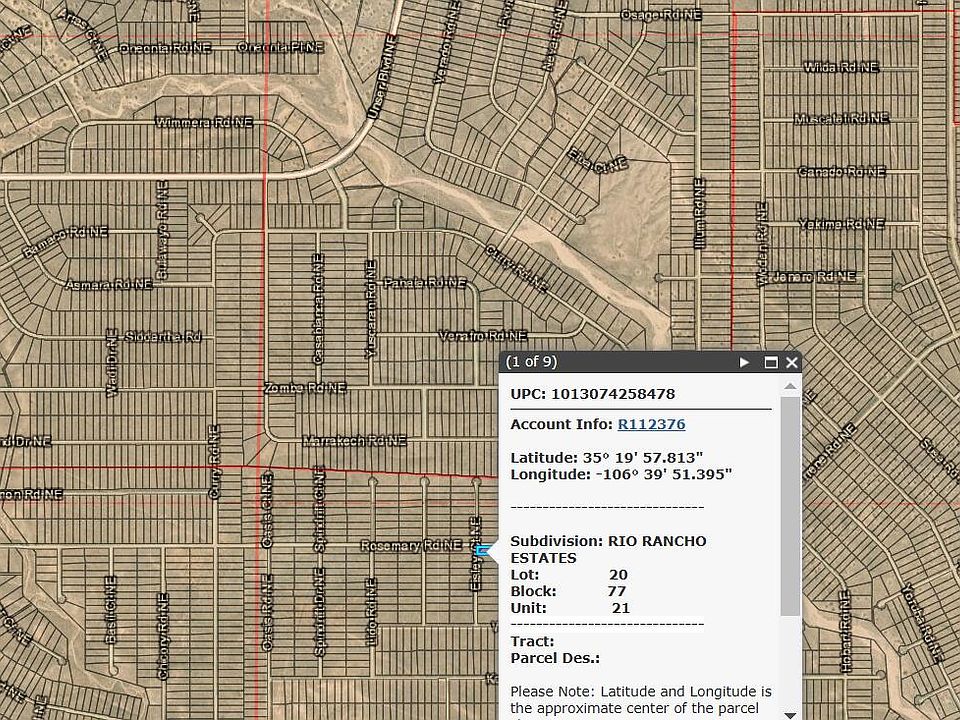Click the Basil Ct NE street label

coord(110,610)
